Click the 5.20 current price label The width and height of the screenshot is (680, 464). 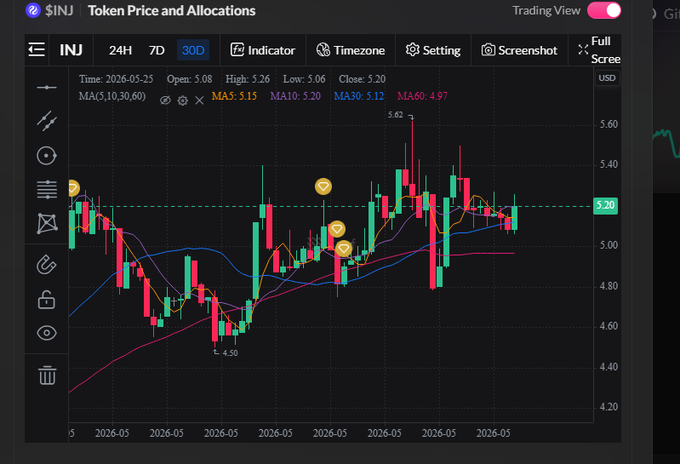[605, 205]
